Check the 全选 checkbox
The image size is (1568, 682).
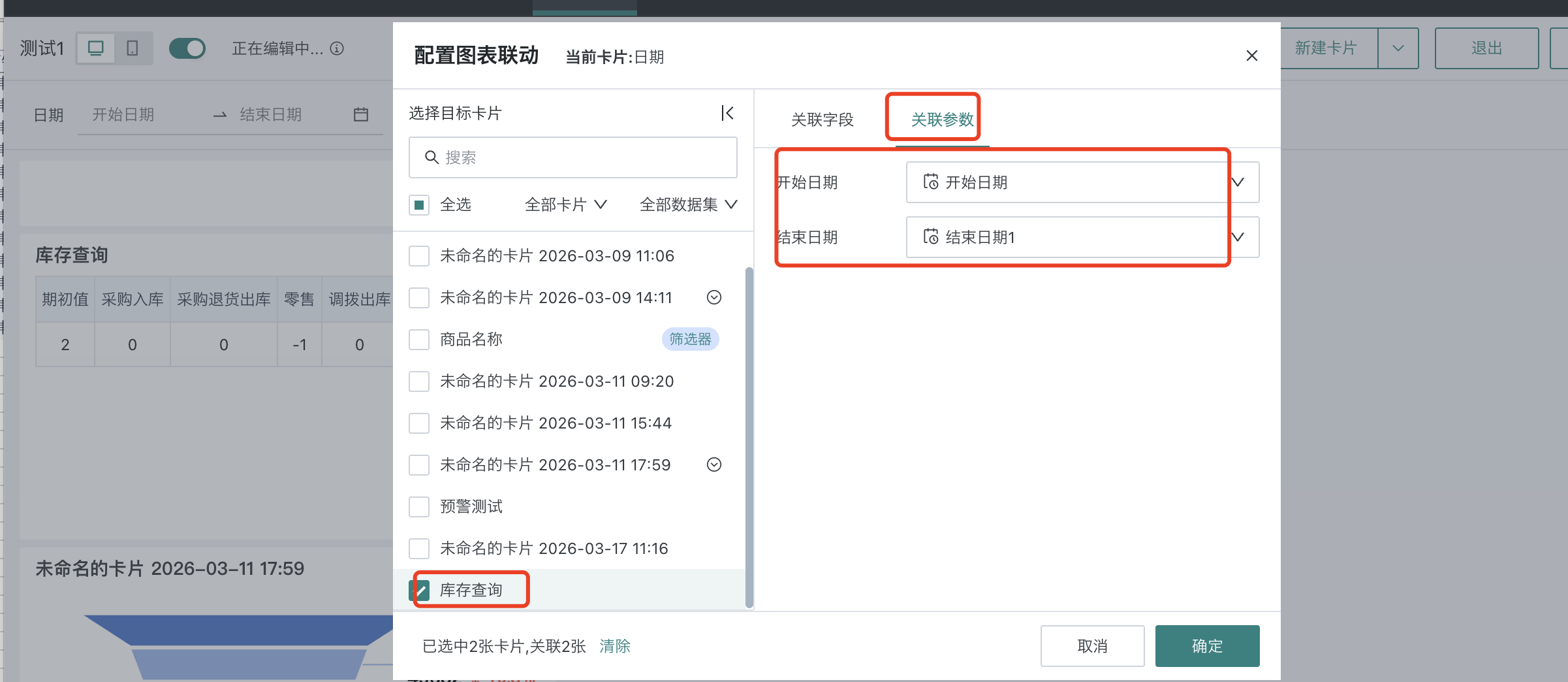pos(419,205)
